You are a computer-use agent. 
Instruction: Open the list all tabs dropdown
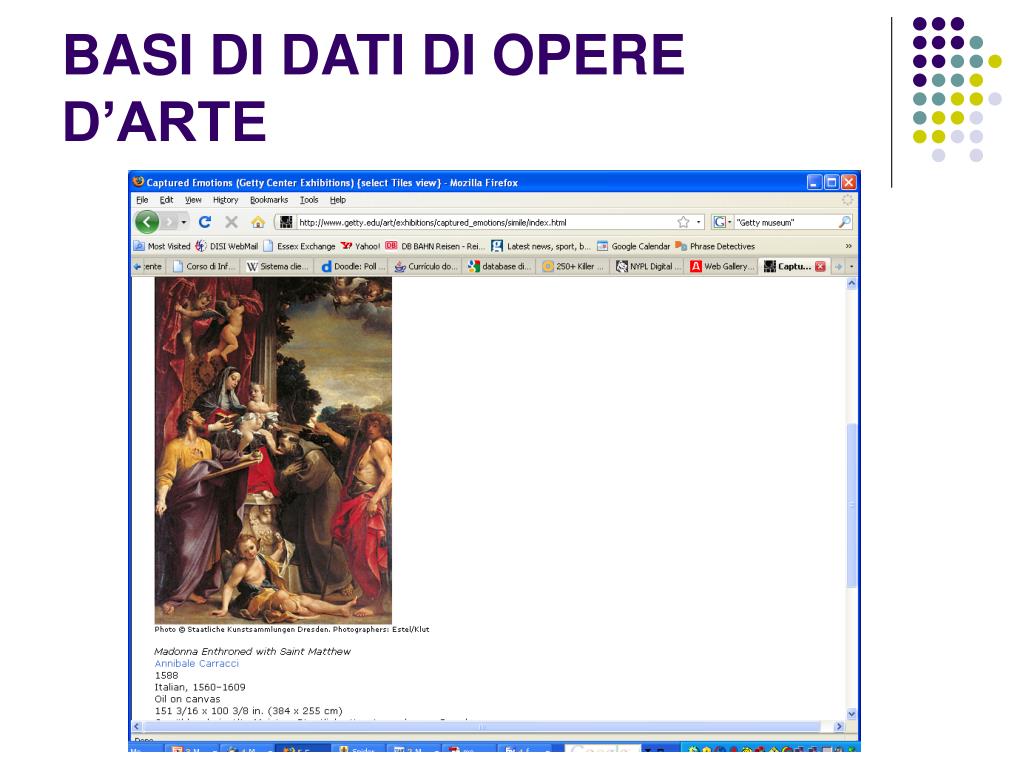click(851, 266)
